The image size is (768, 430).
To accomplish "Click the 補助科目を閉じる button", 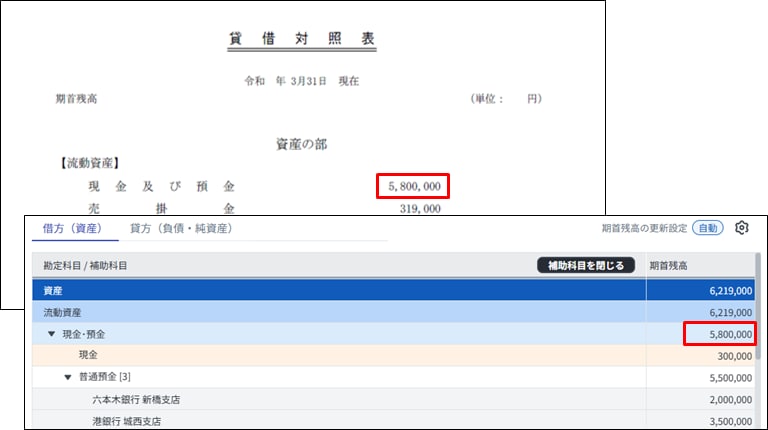I will [x=585, y=265].
